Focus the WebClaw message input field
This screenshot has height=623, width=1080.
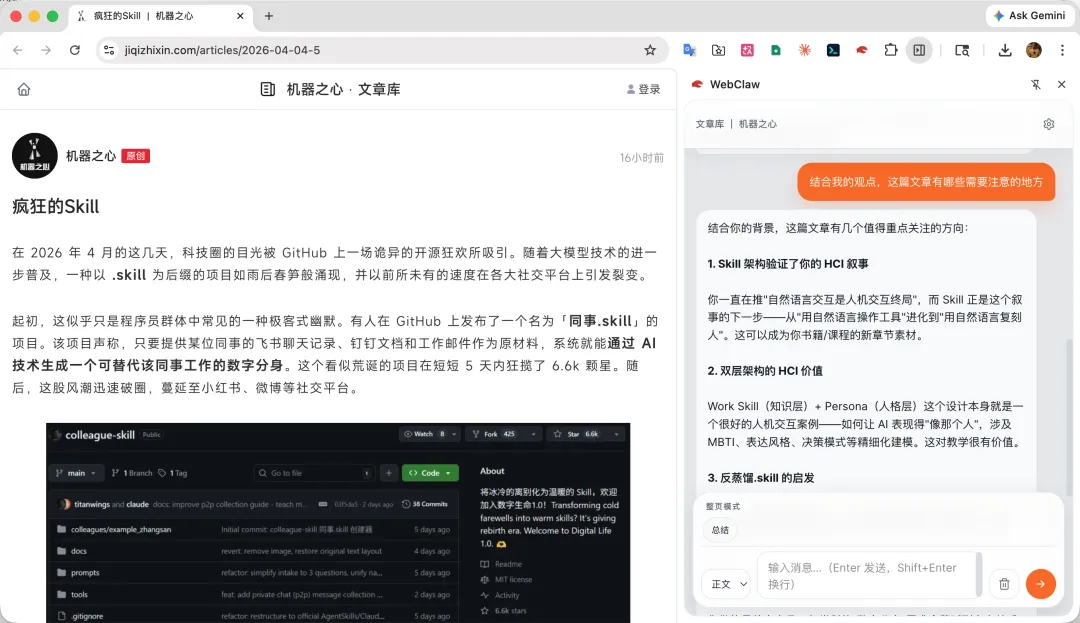(867, 576)
